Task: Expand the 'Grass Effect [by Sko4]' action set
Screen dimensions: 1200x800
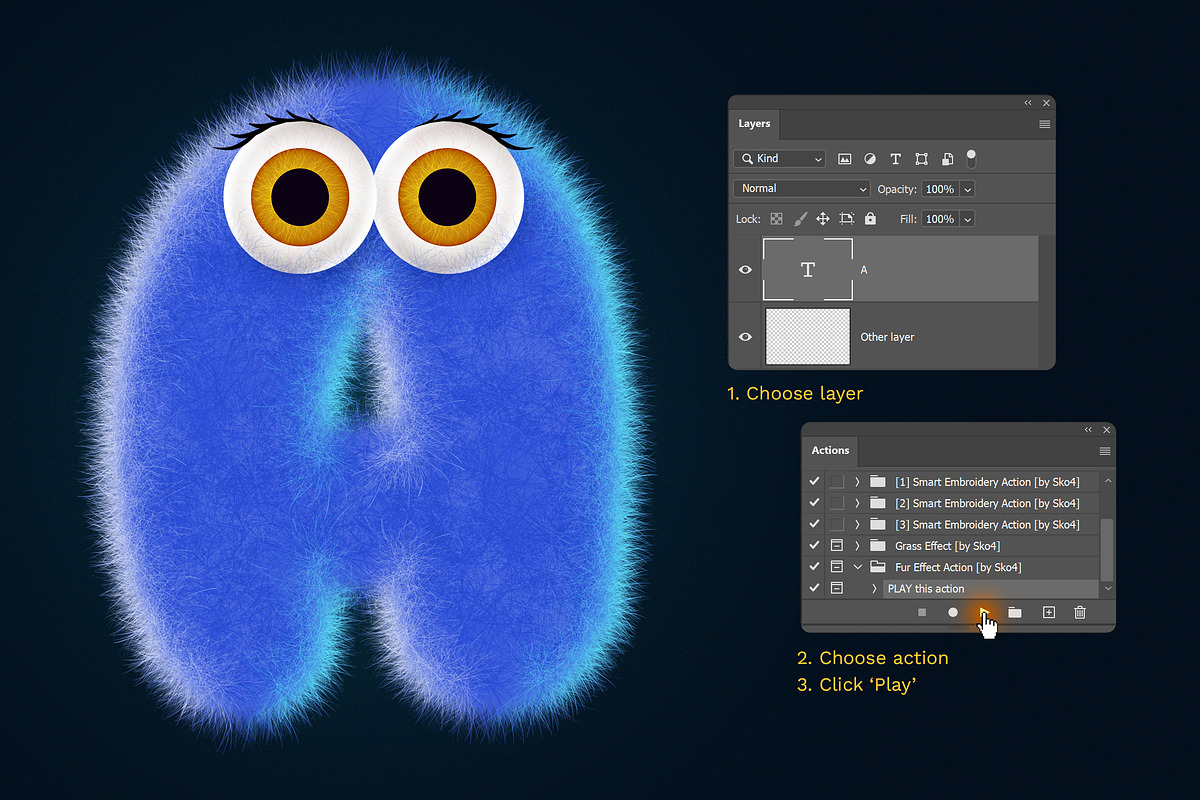Action: [x=857, y=545]
